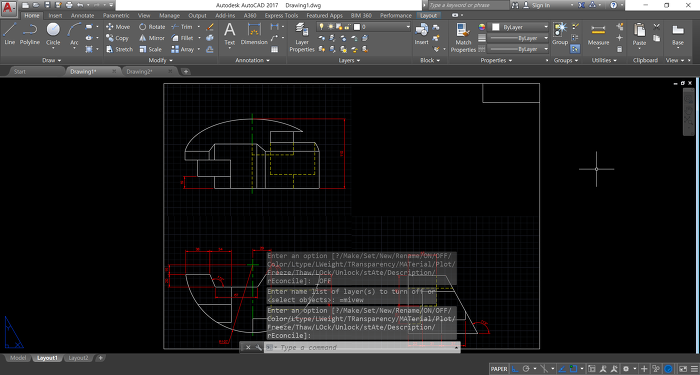Click the Mirror command
The width and height of the screenshot is (700, 375).
pos(152,38)
